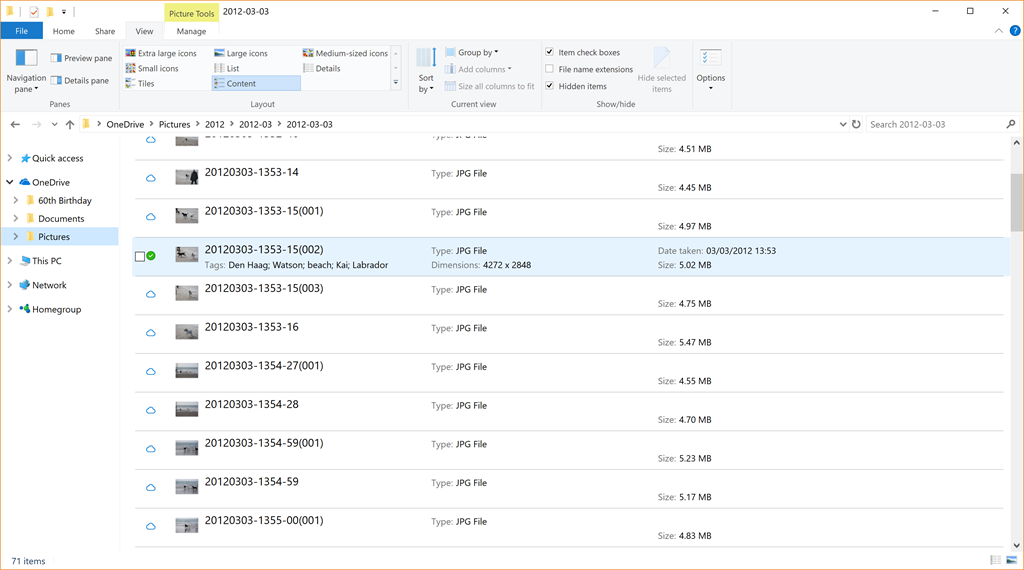
Task: Click the 2012-03 breadcrumb segment
Action: 255,125
